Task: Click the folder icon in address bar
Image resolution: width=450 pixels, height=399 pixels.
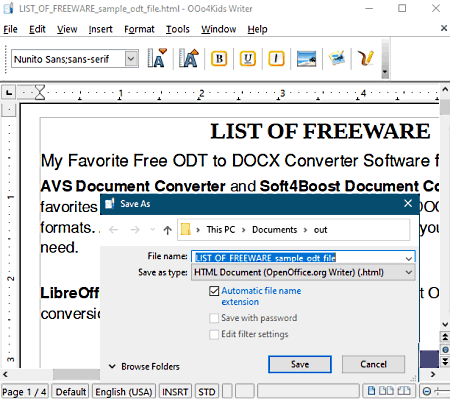Action: tap(186, 229)
